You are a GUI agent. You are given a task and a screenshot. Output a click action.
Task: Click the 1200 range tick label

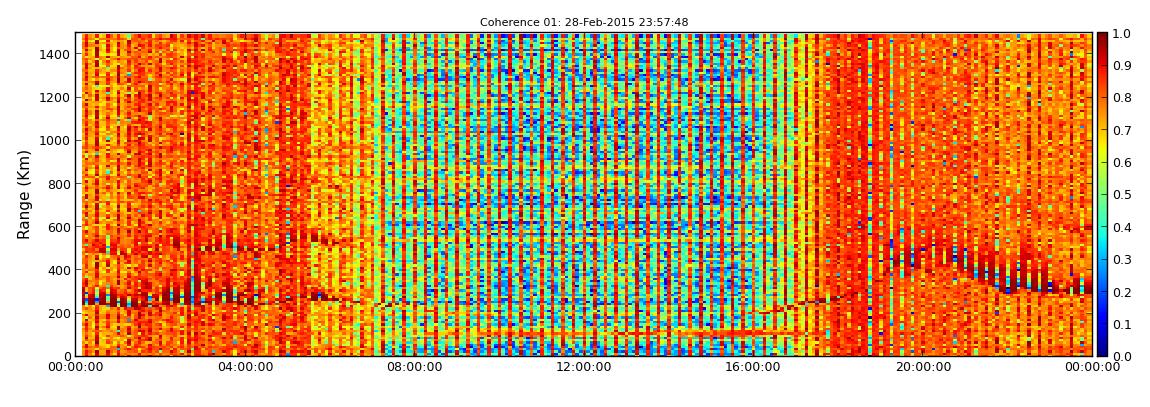pos(56,98)
